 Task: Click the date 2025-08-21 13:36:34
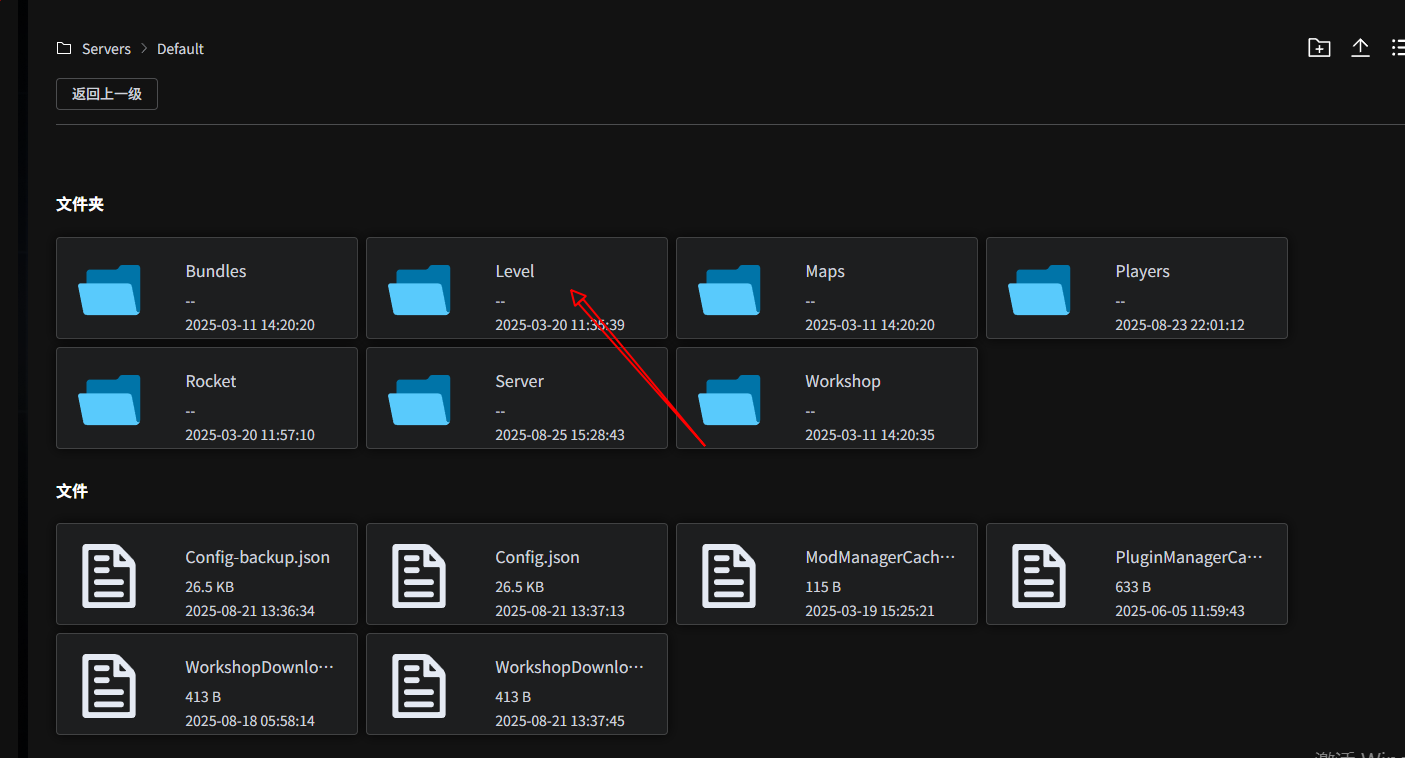(x=250, y=611)
